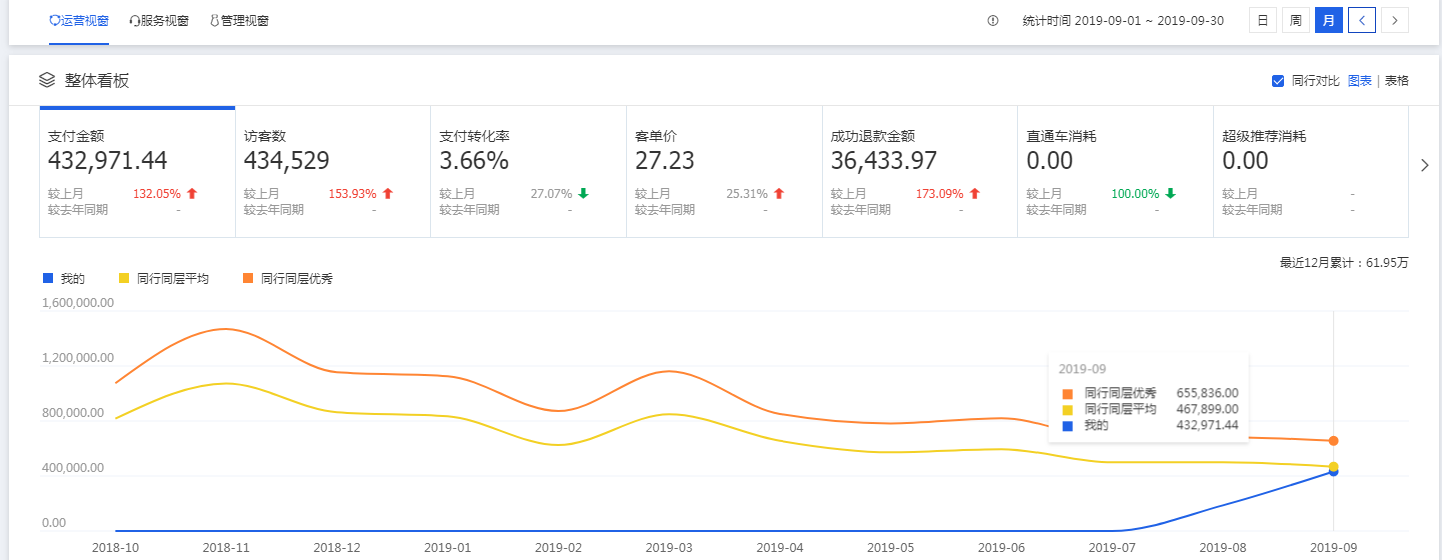Open the 管理视窗 tab
The height and width of the screenshot is (560, 1442).
pyautogui.click(x=239, y=21)
